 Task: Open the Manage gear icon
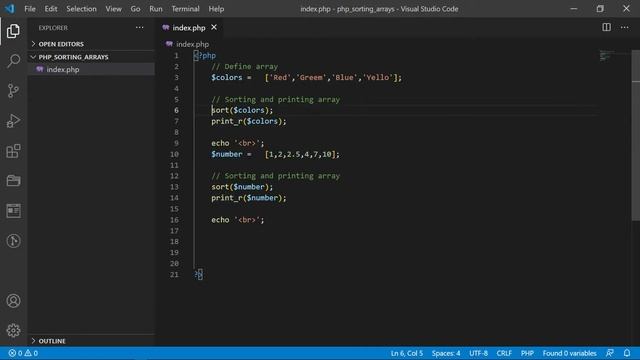[13, 330]
